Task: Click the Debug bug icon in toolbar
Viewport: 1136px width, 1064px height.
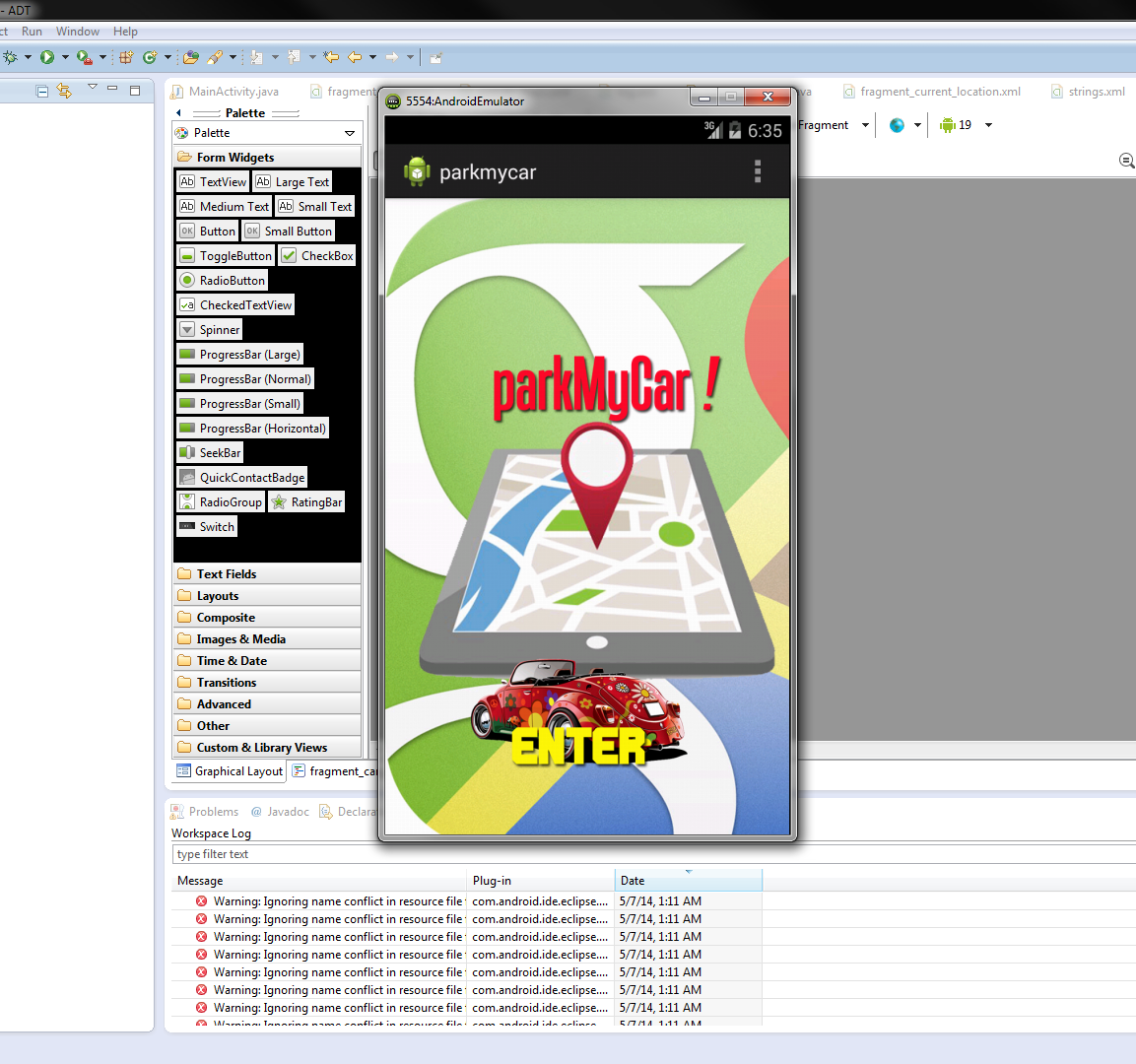Action: pos(10,57)
